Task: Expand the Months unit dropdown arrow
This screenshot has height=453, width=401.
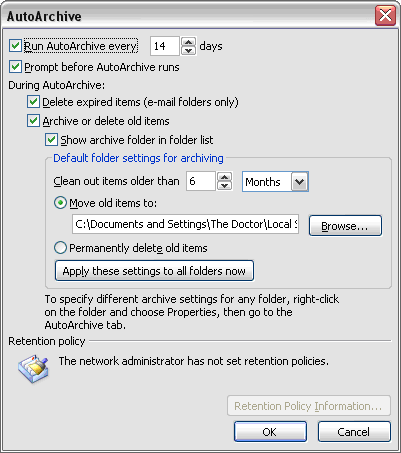Action: coord(300,182)
